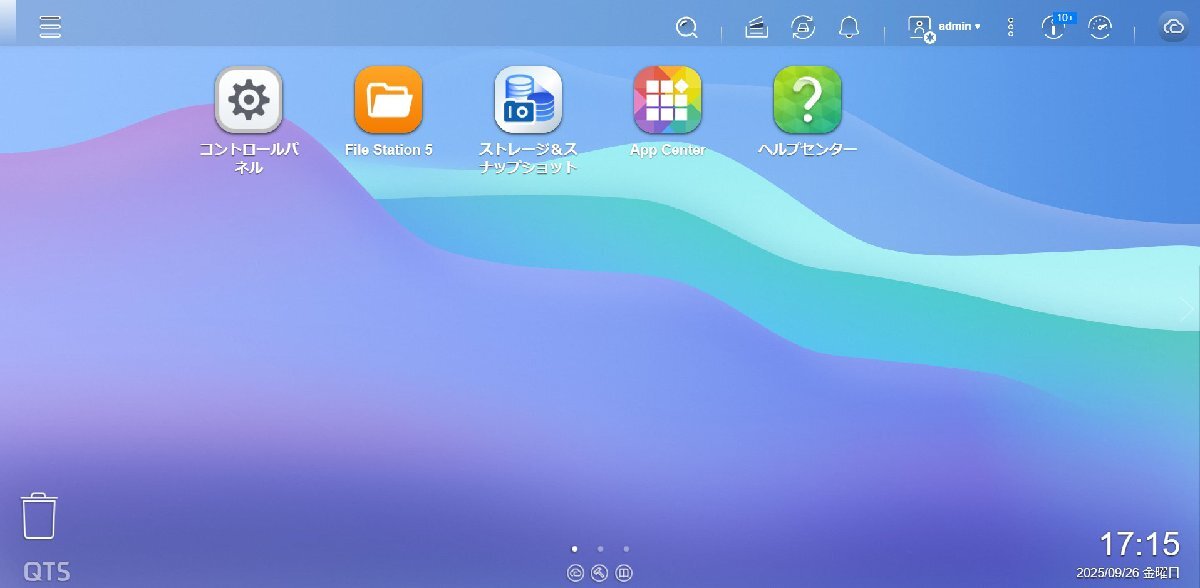Open the search magnifier in the top bar
This screenshot has height=588, width=1200.
(x=686, y=28)
